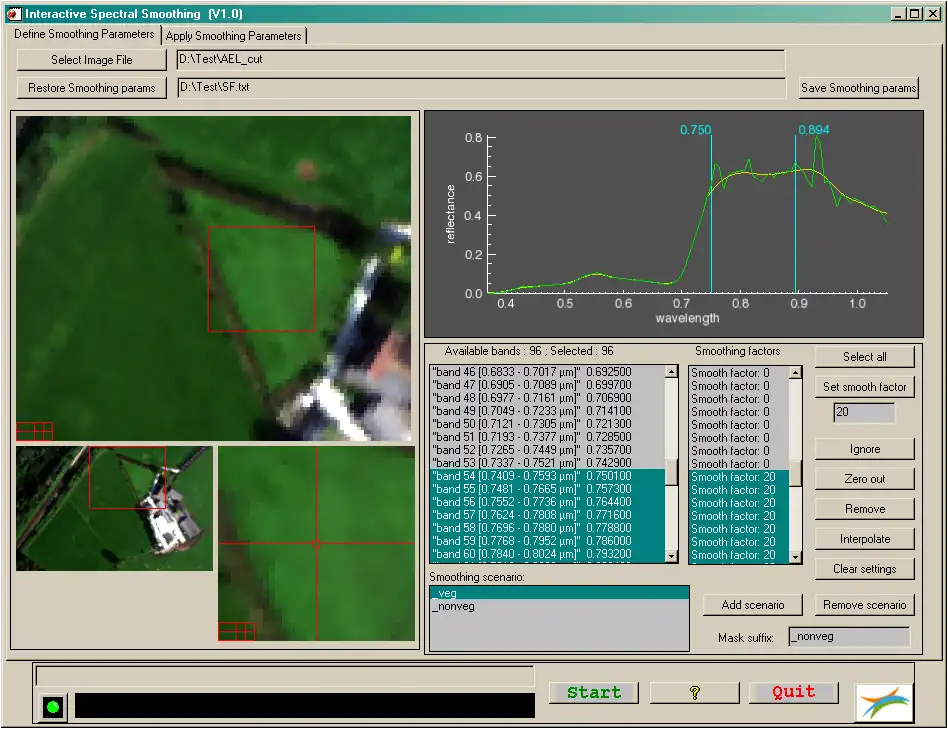Click the band list scrollbar thumb

click(671, 471)
